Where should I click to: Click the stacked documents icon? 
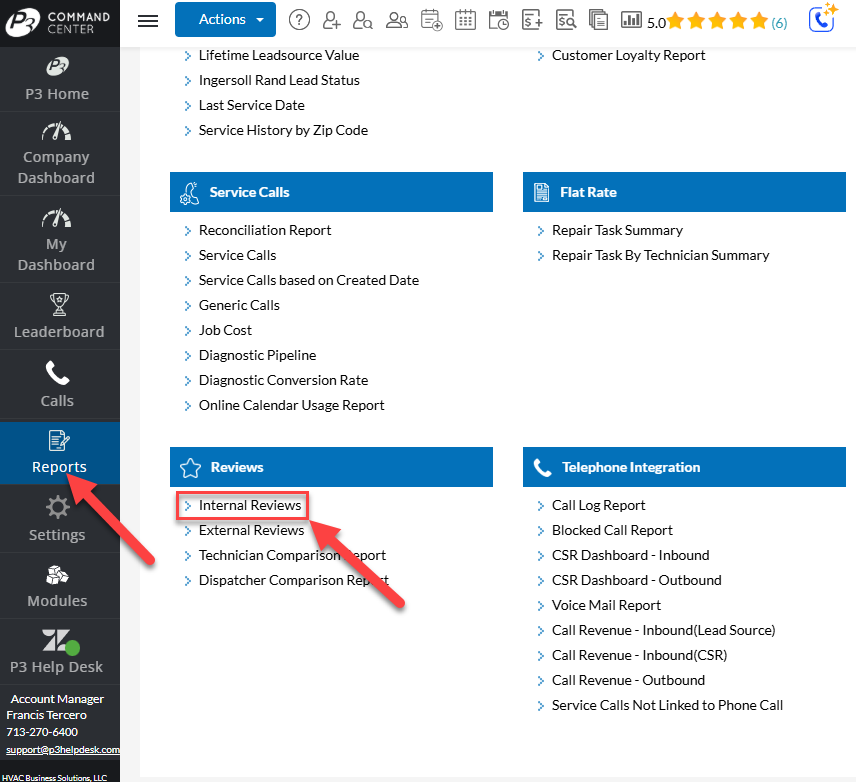pyautogui.click(x=598, y=20)
